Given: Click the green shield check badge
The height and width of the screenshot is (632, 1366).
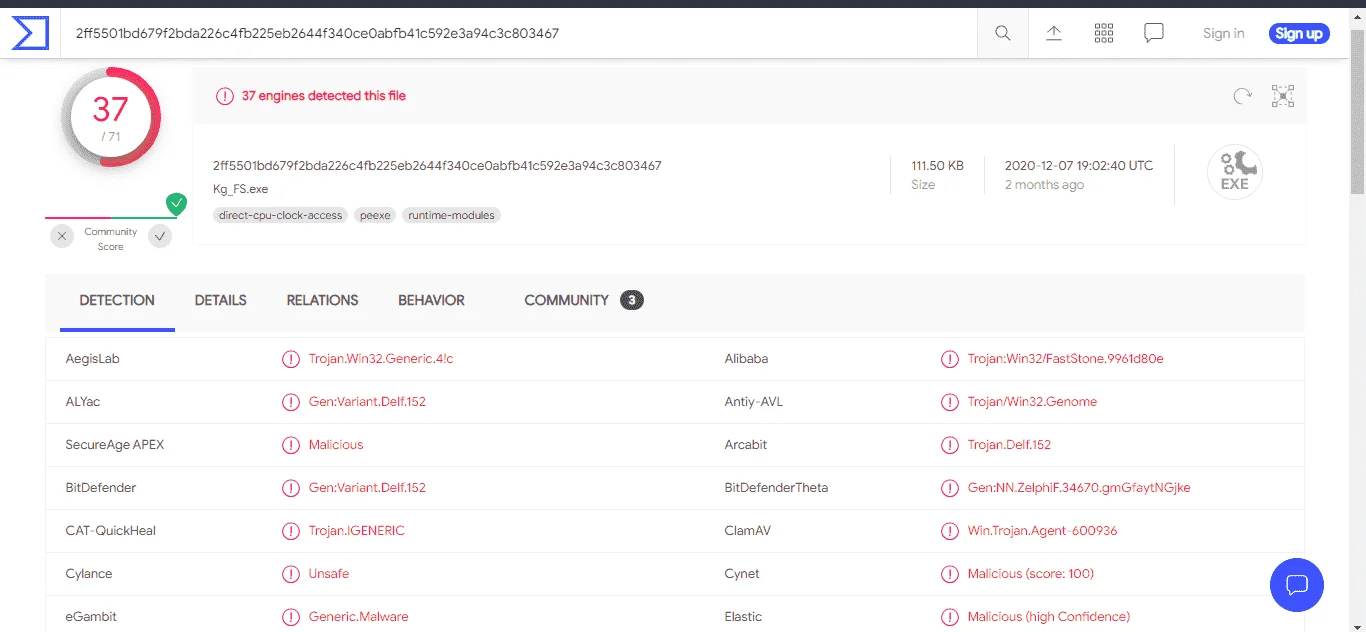Looking at the screenshot, I should click(177, 204).
